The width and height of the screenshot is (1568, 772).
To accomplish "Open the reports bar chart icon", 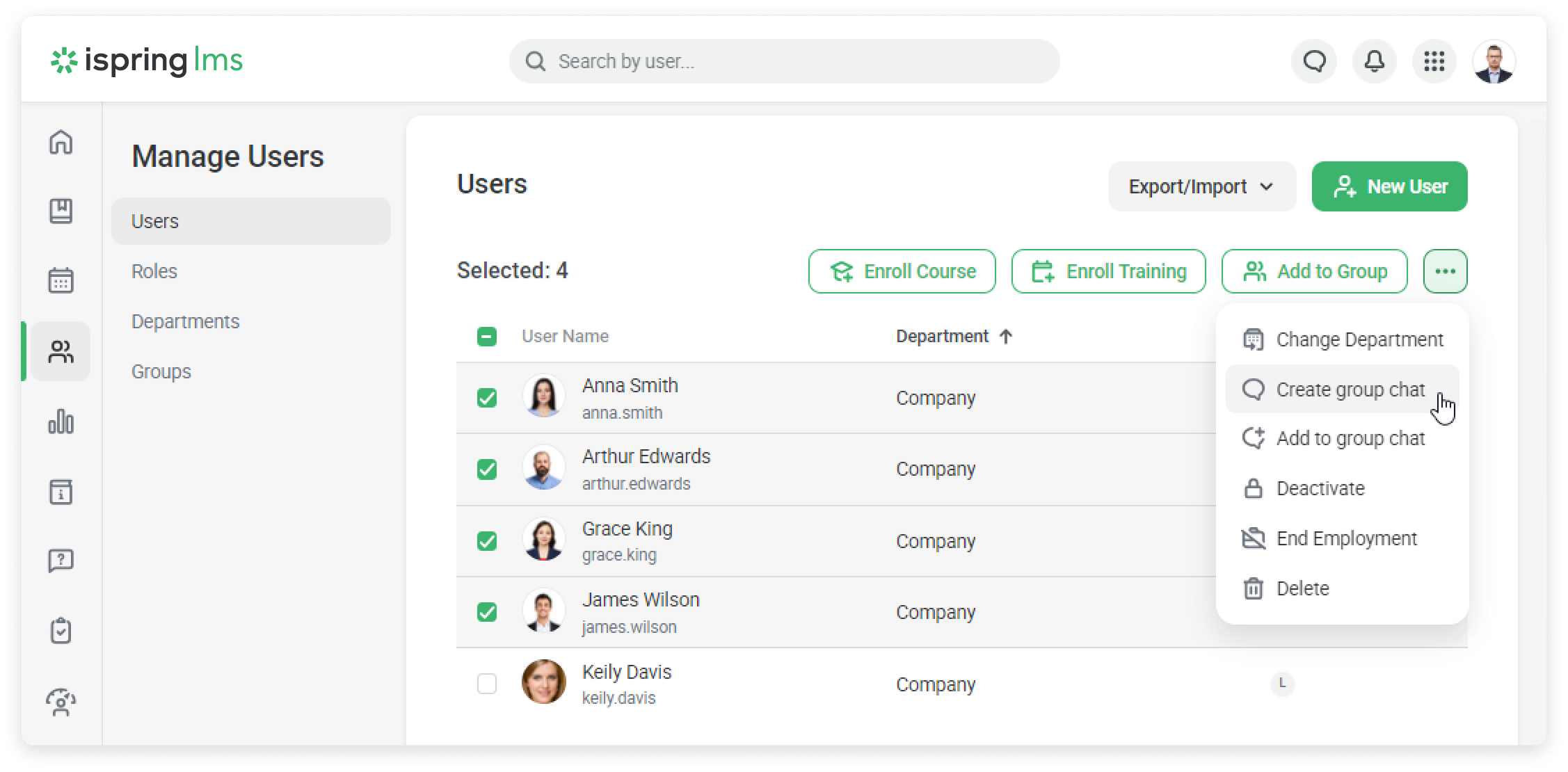I will click(61, 421).
